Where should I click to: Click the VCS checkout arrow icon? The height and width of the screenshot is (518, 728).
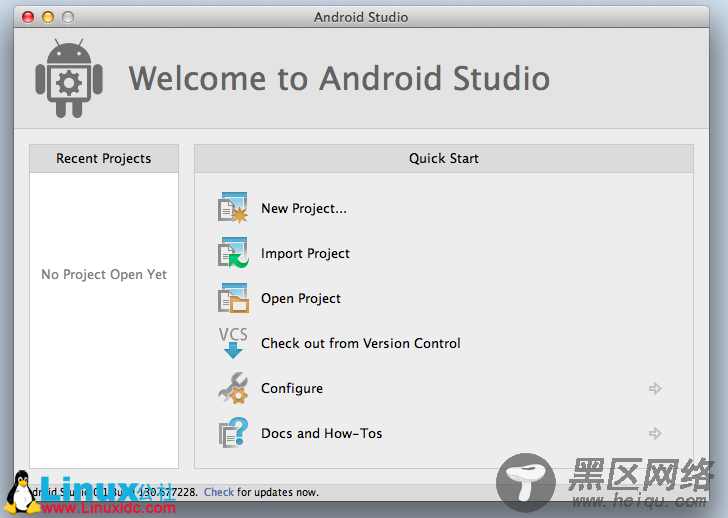click(x=233, y=343)
